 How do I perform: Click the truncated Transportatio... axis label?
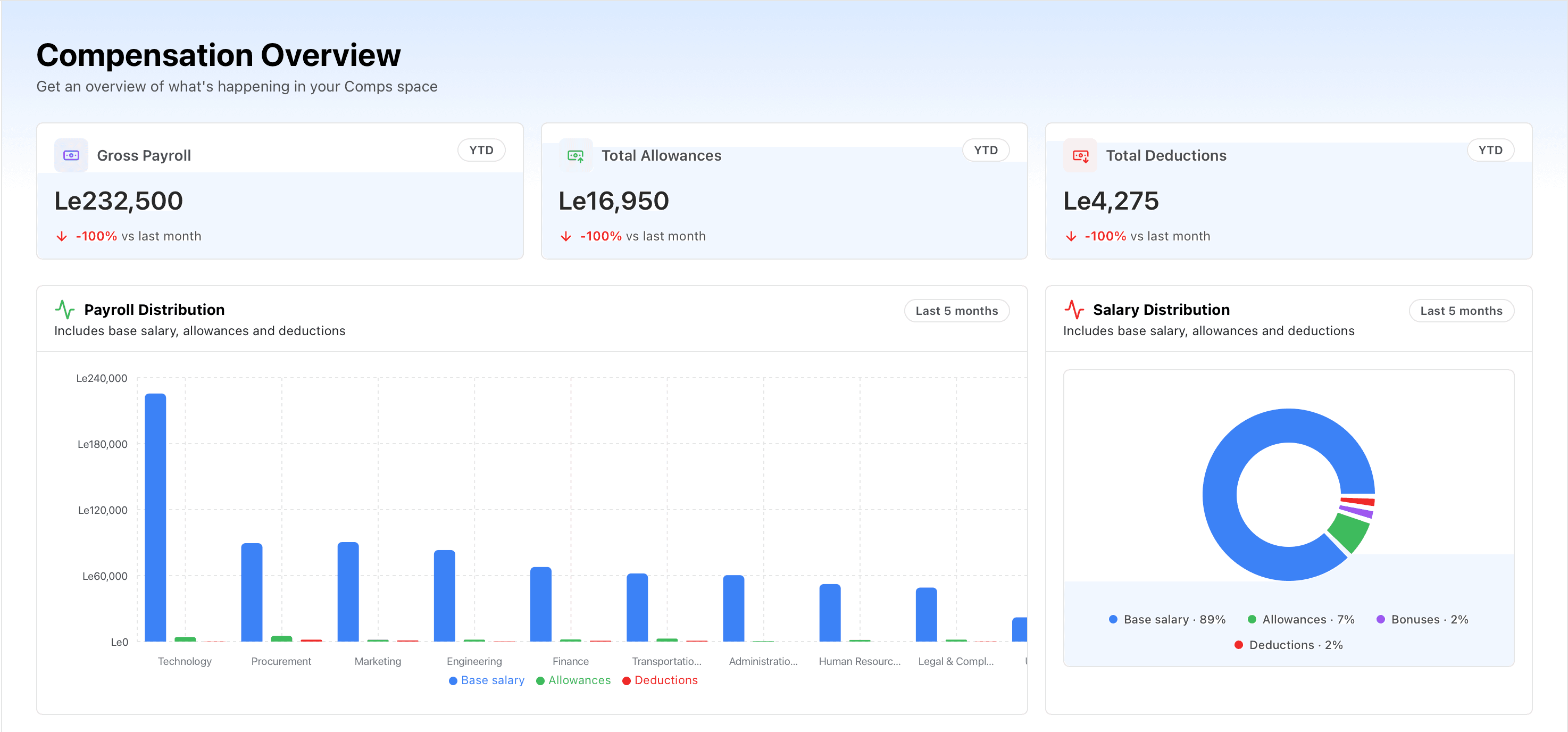667,661
